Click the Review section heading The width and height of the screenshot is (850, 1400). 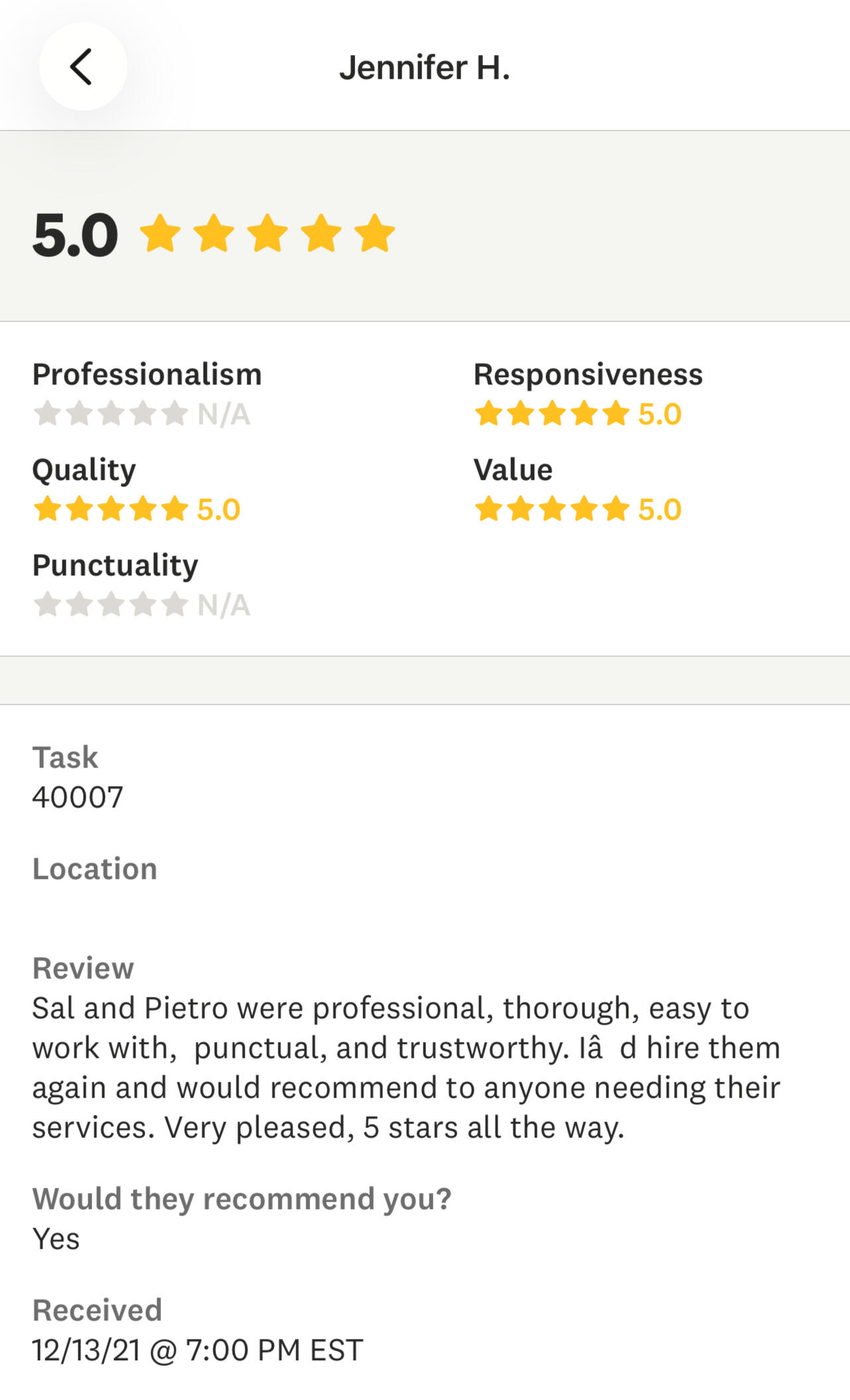[x=83, y=968]
